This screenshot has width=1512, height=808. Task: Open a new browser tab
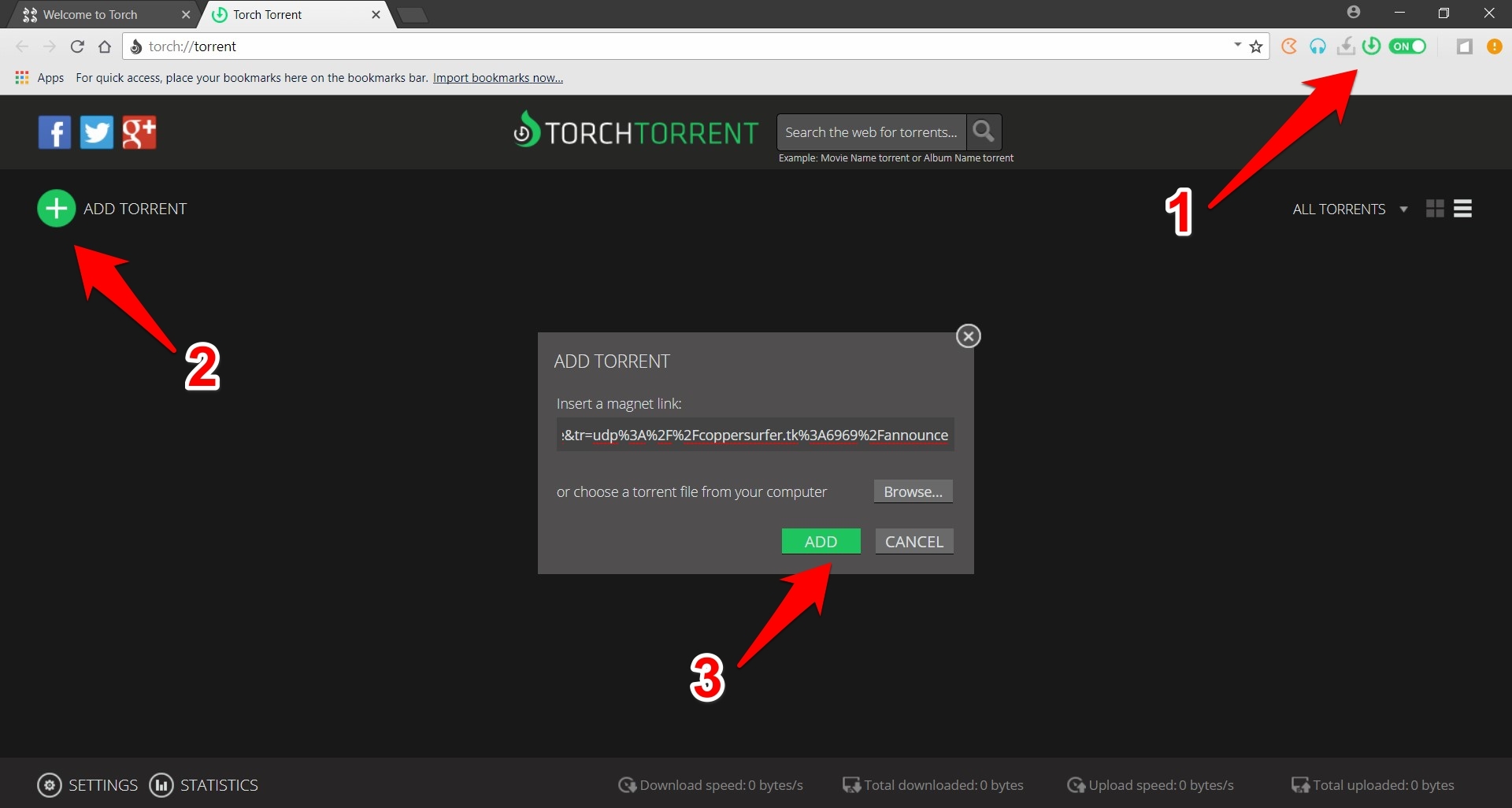[x=412, y=15]
